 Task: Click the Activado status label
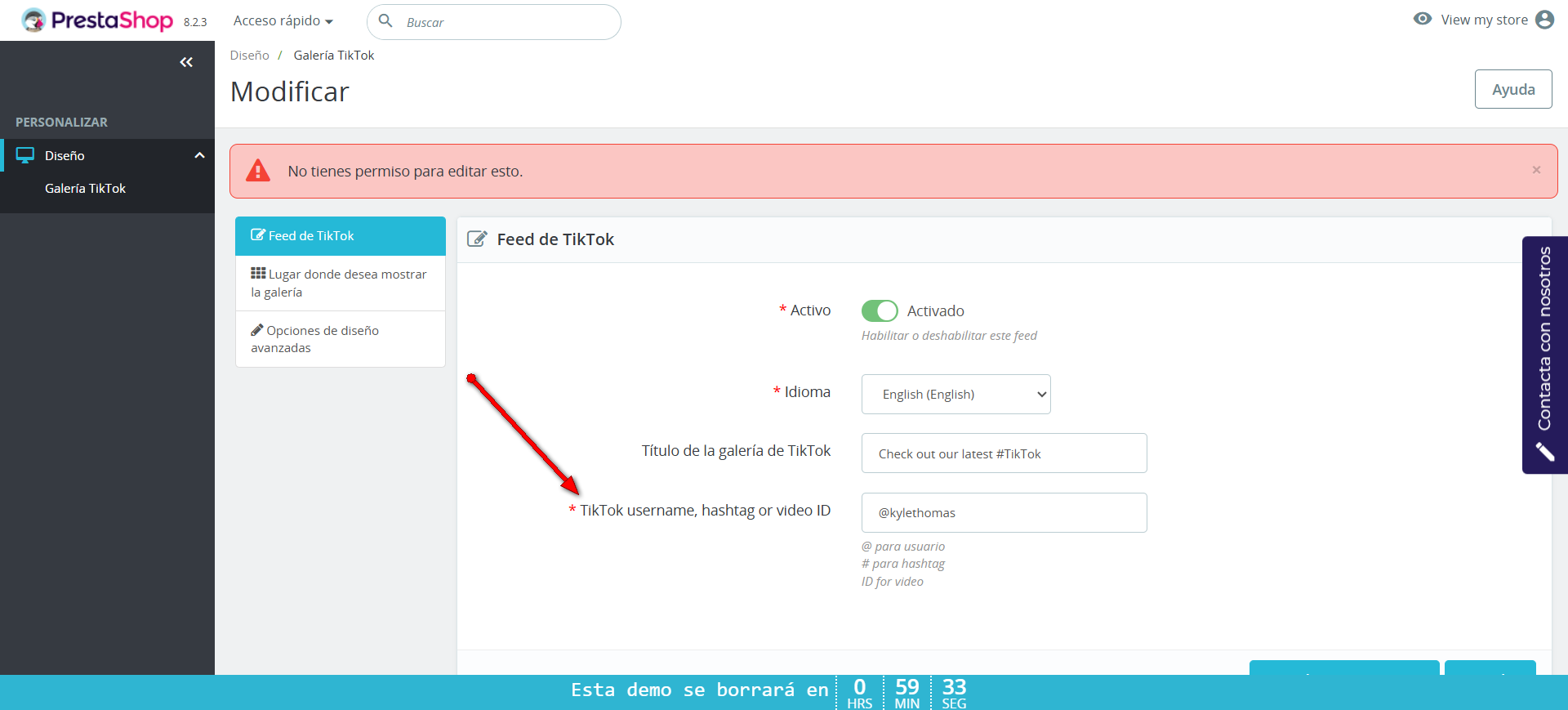tap(936, 311)
